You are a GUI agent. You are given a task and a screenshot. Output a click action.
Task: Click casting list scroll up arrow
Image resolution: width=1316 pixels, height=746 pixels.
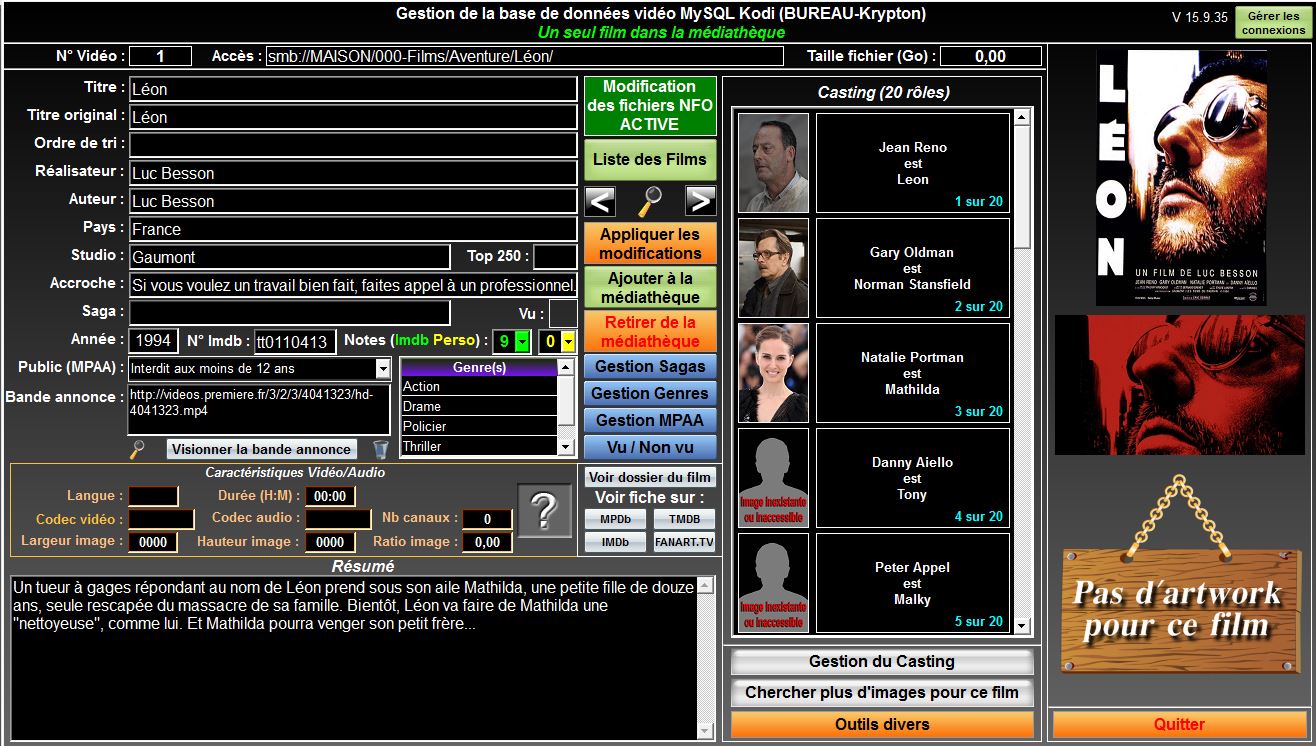(1022, 117)
